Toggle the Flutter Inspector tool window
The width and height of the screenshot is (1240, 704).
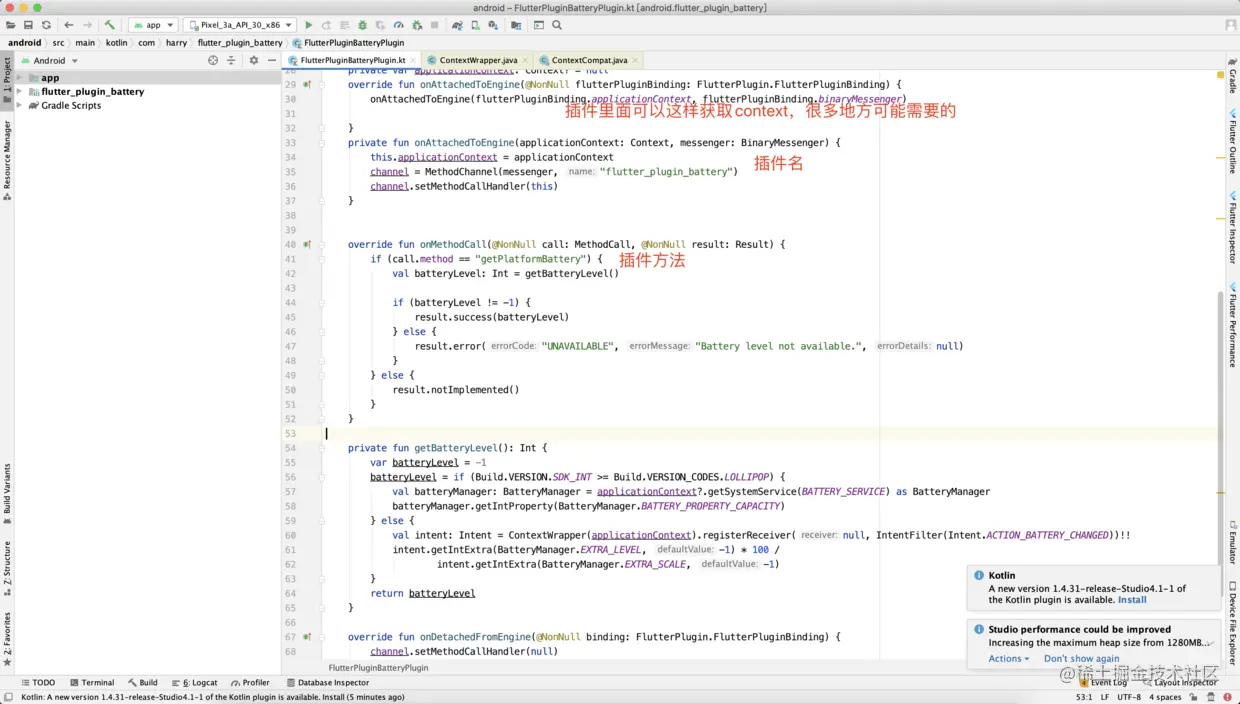[x=1232, y=229]
